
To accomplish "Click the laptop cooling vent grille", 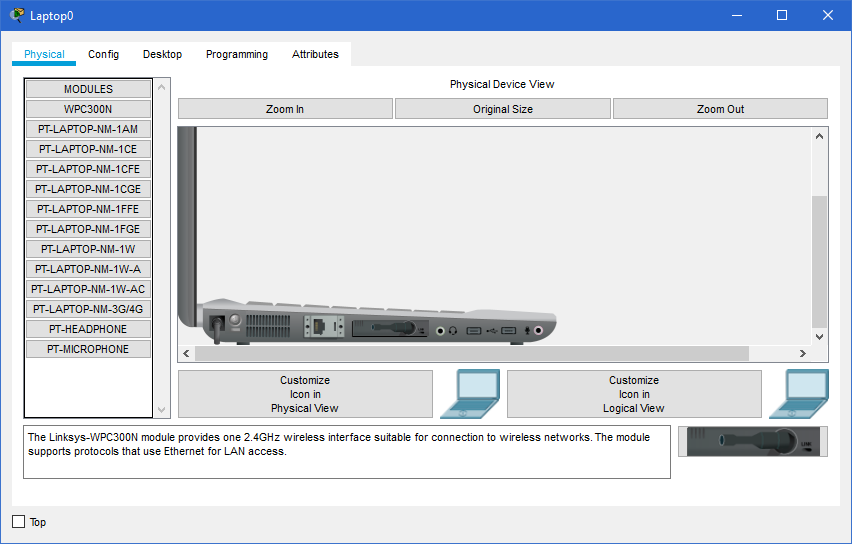I will point(268,326).
